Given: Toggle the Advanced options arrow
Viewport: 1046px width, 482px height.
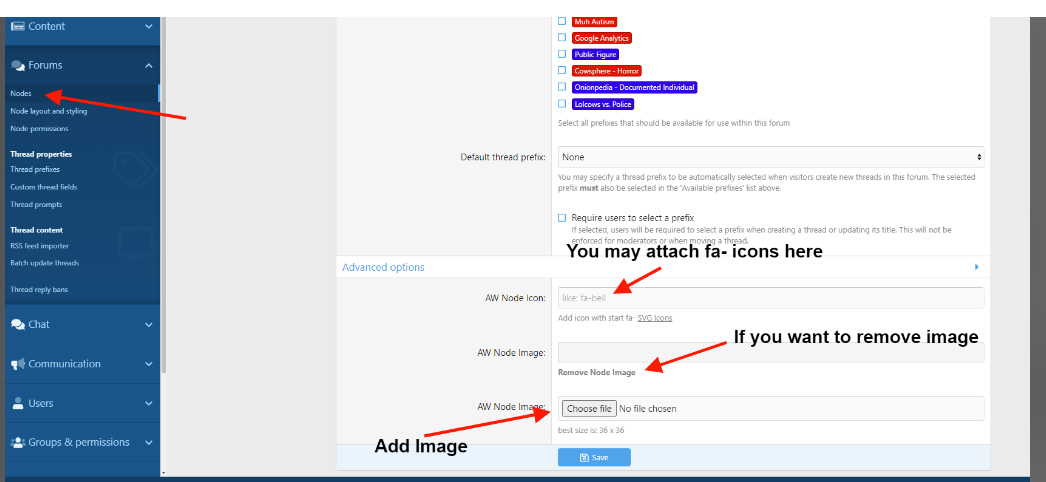Looking at the screenshot, I should point(976,267).
